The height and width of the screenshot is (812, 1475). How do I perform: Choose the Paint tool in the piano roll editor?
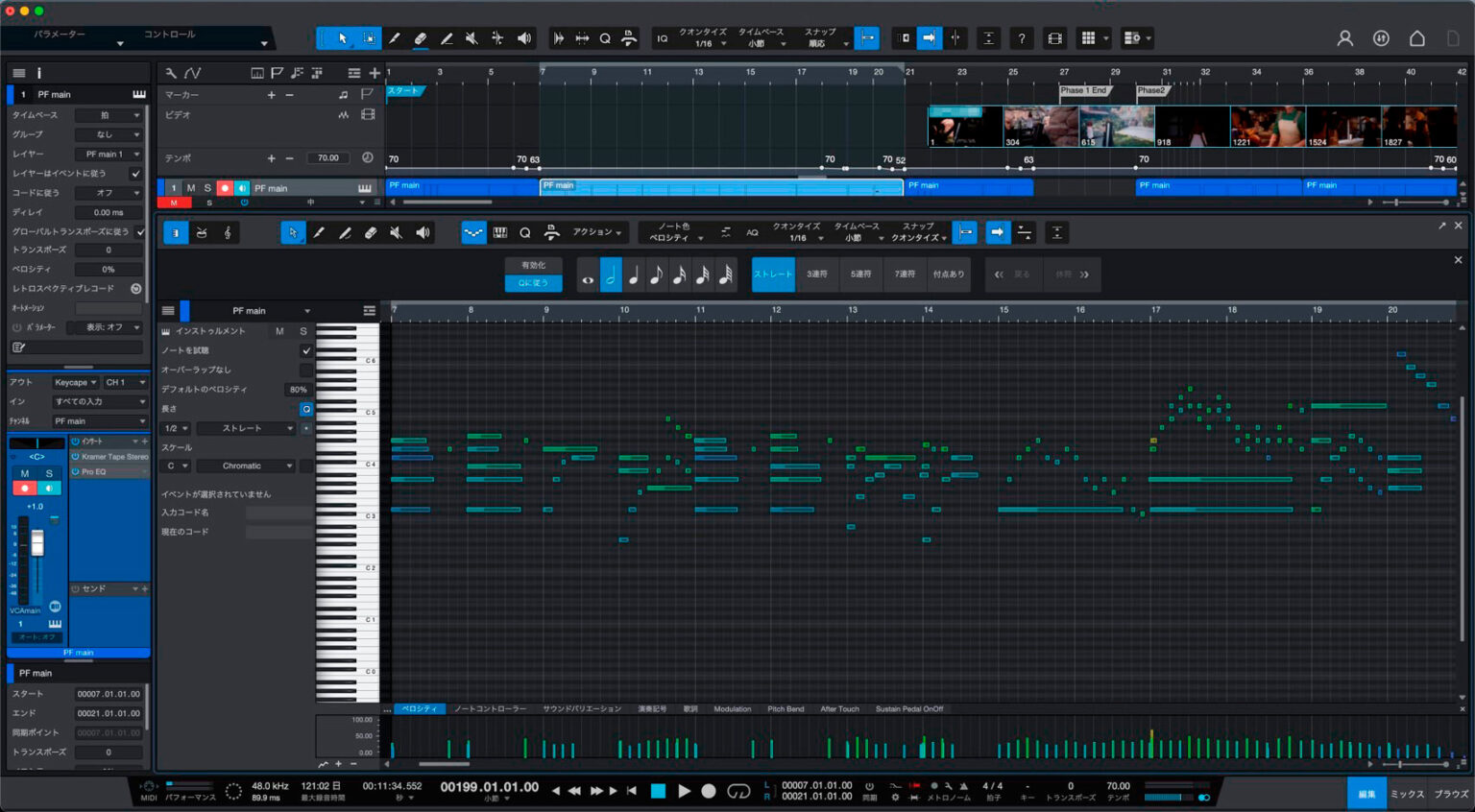(x=345, y=232)
